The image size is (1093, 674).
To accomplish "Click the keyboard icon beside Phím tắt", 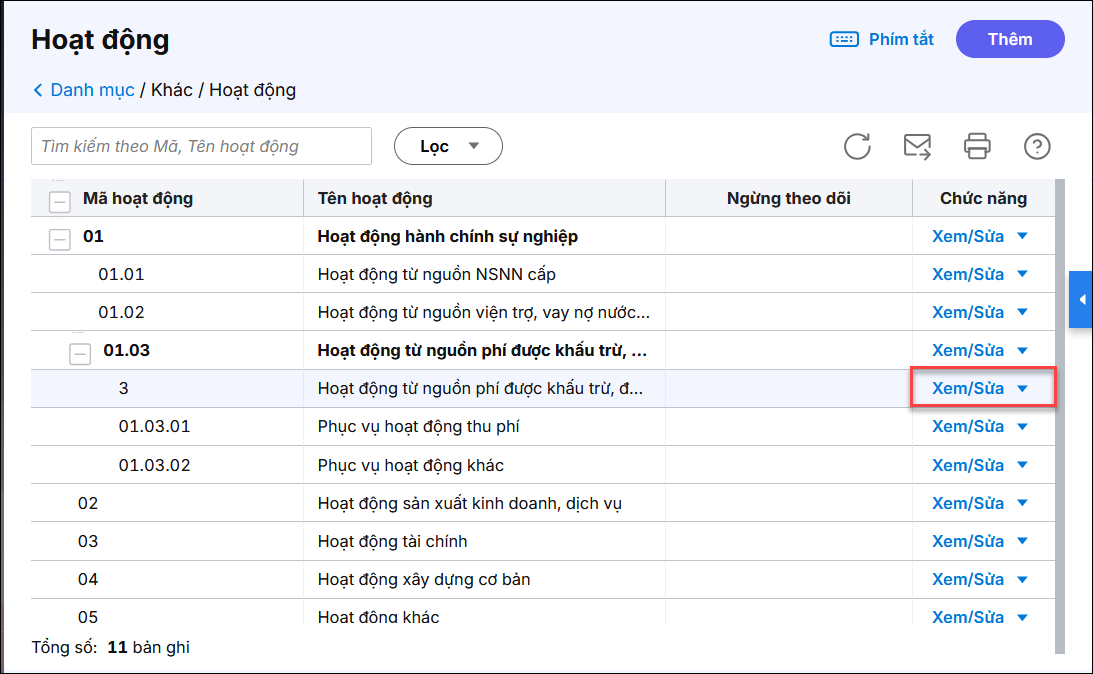I will [x=844, y=39].
